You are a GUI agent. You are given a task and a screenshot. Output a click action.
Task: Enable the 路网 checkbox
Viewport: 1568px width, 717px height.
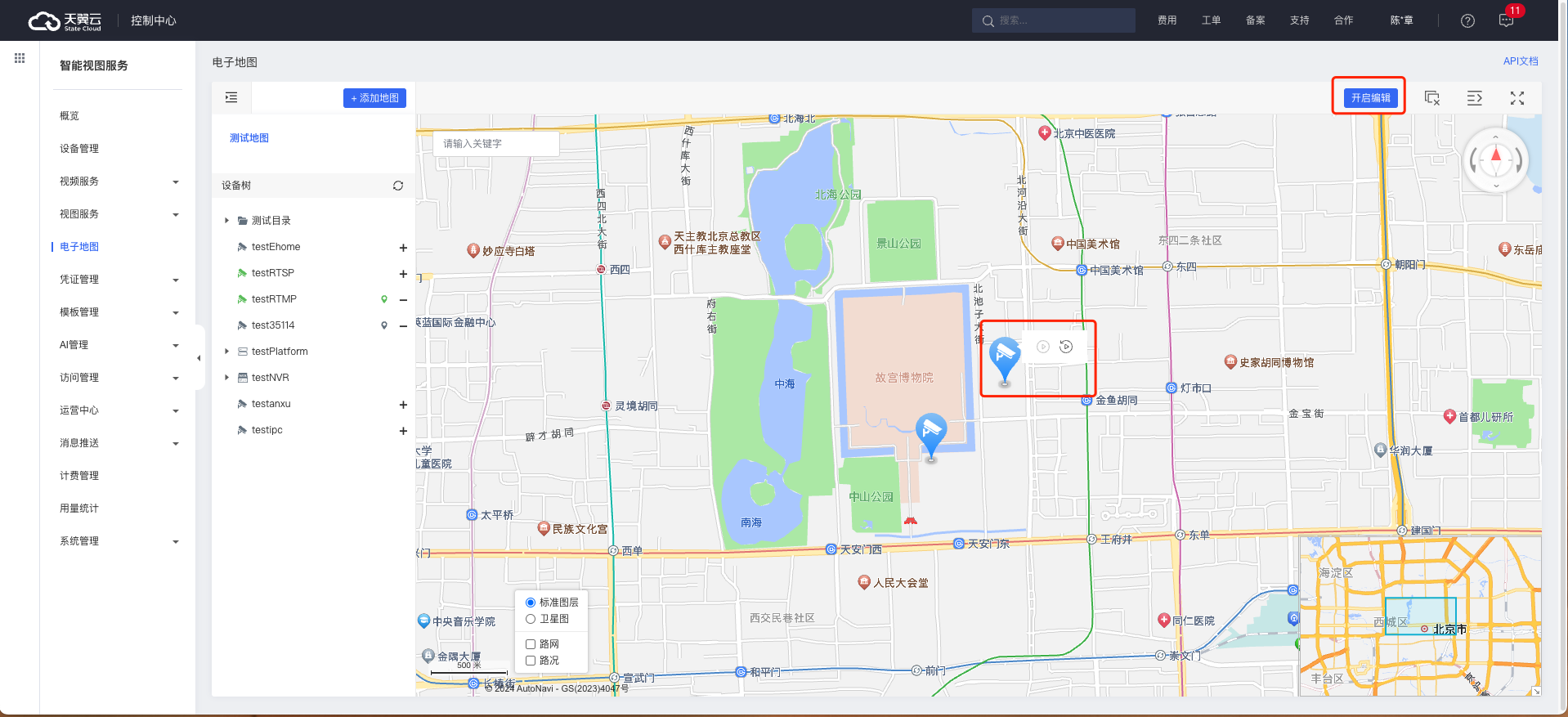pos(531,644)
